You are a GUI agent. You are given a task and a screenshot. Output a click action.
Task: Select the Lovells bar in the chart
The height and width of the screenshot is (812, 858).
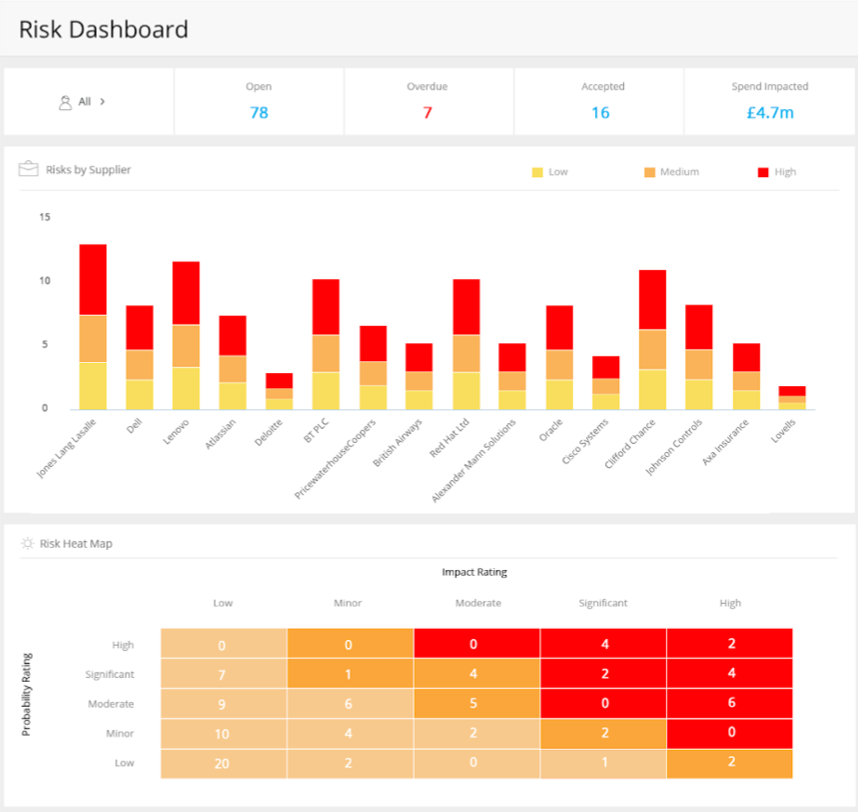pos(792,398)
